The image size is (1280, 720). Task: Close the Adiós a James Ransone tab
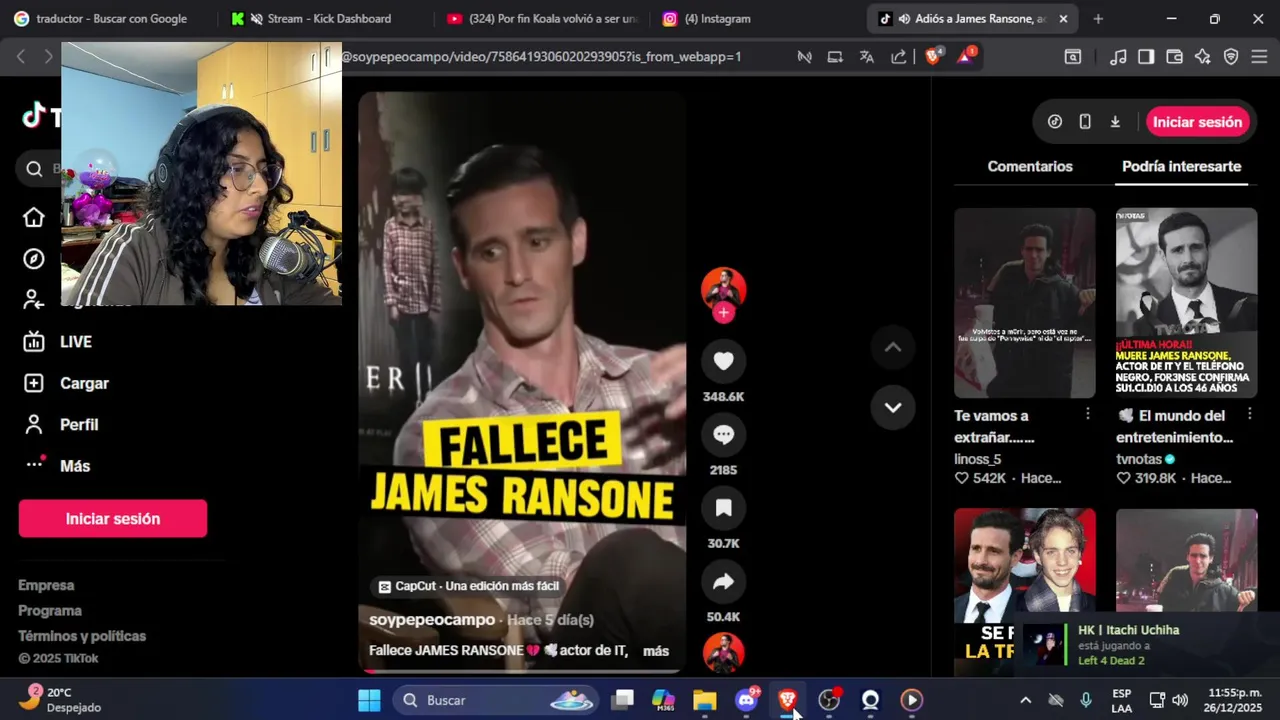[x=1063, y=19]
